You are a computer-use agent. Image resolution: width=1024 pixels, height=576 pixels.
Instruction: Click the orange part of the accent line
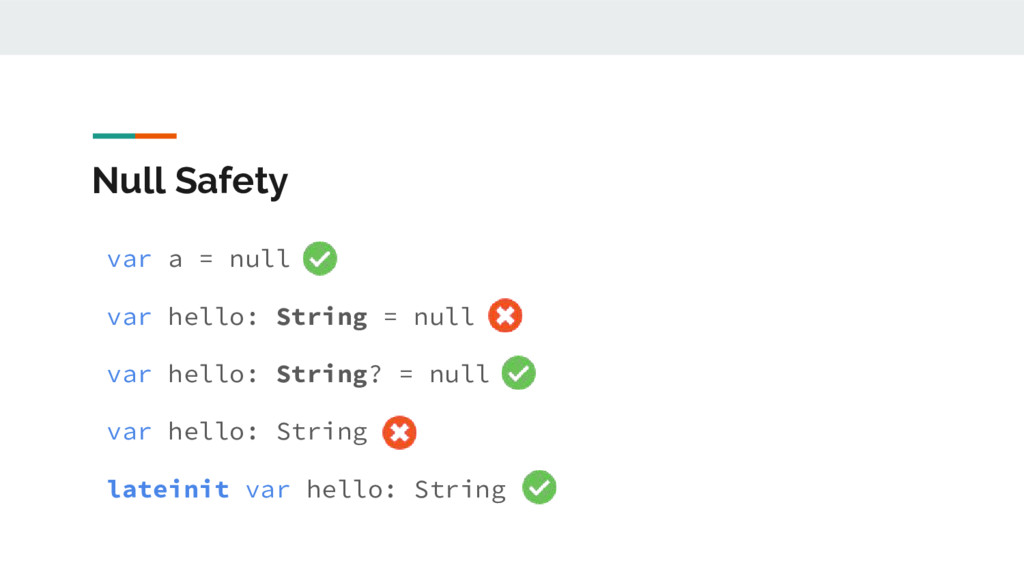click(x=156, y=136)
